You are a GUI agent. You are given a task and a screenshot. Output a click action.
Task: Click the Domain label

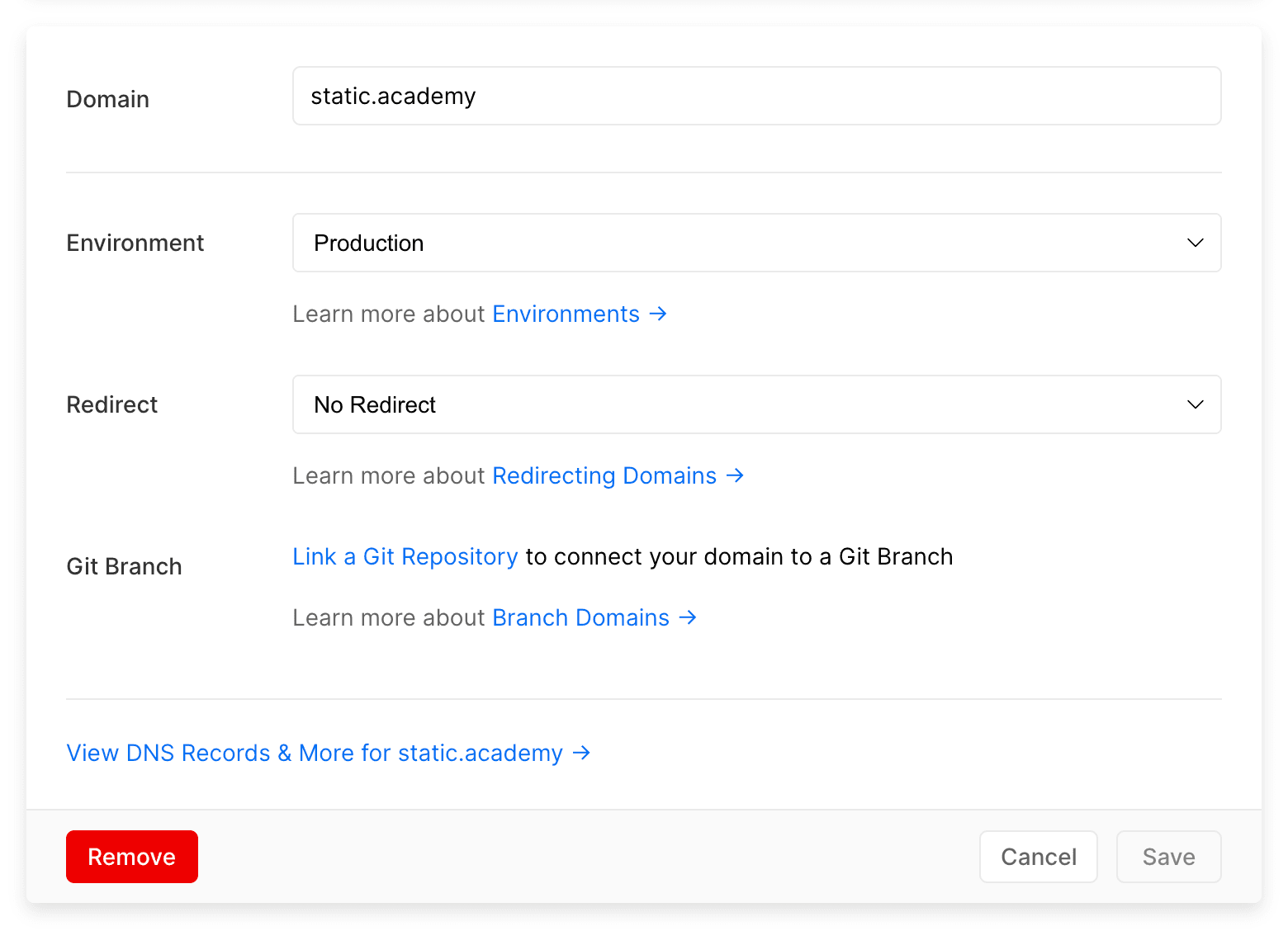(107, 99)
